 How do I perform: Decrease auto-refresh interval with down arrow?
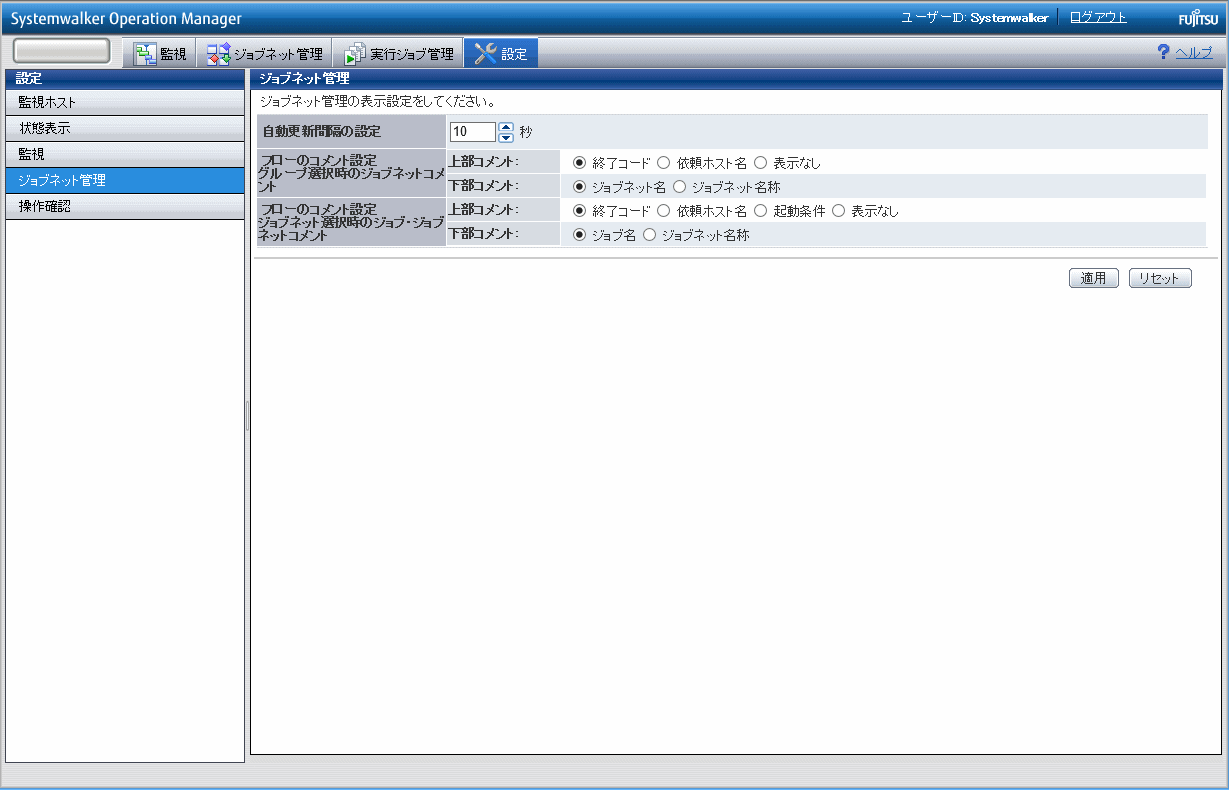tap(506, 137)
